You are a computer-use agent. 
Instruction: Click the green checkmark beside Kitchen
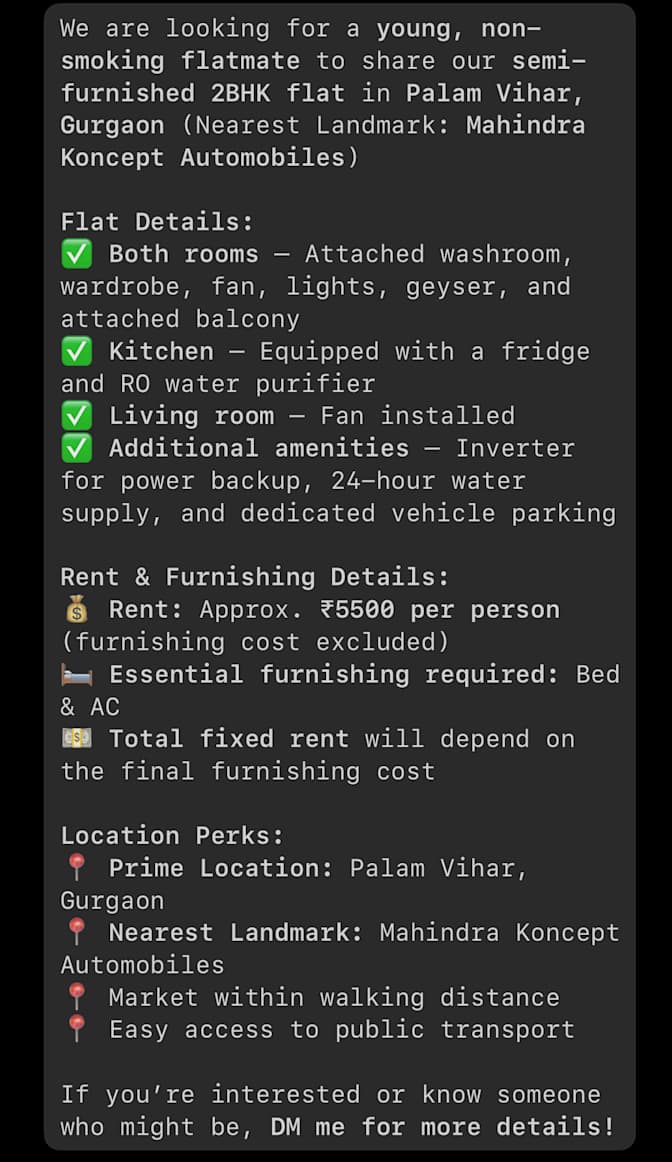click(x=76, y=351)
